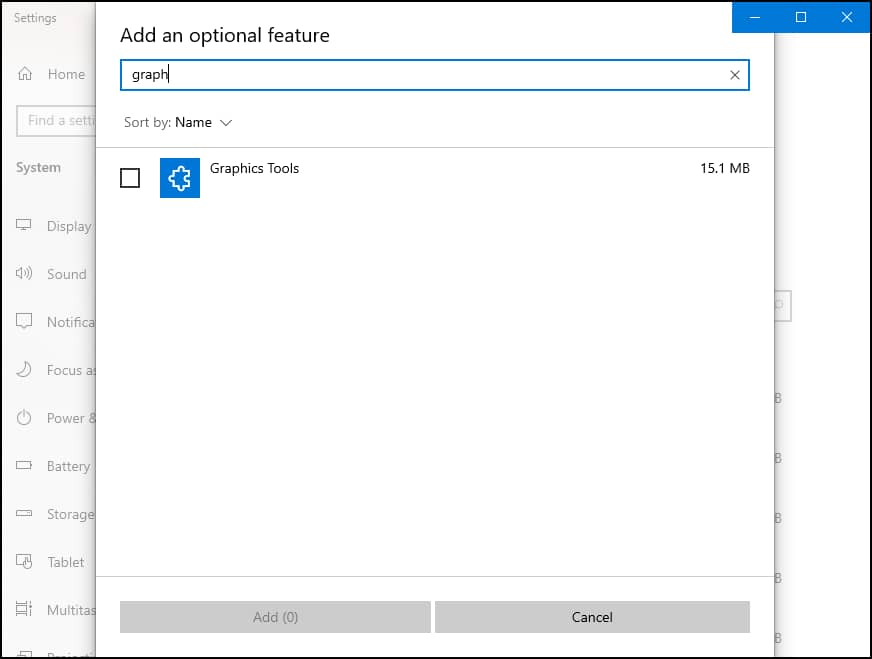The height and width of the screenshot is (659, 872).
Task: Click the Storage drive icon
Action: click(x=24, y=513)
